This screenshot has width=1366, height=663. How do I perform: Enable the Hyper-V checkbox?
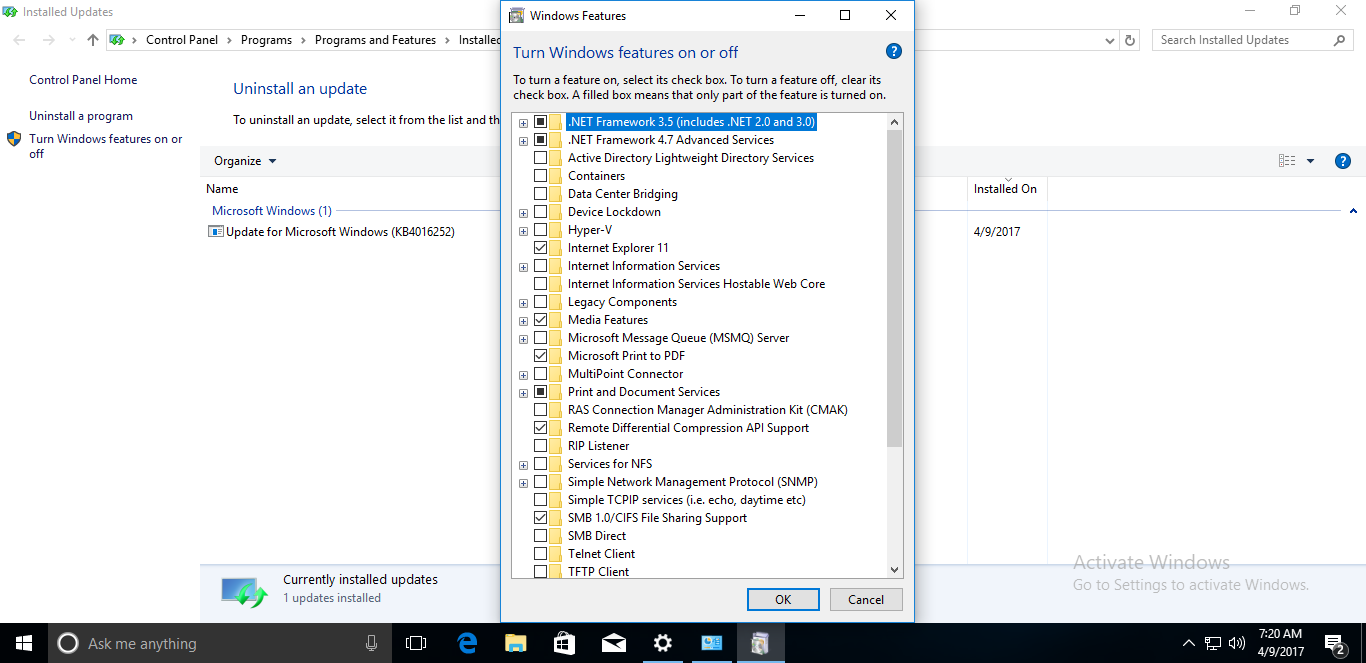(x=540, y=230)
